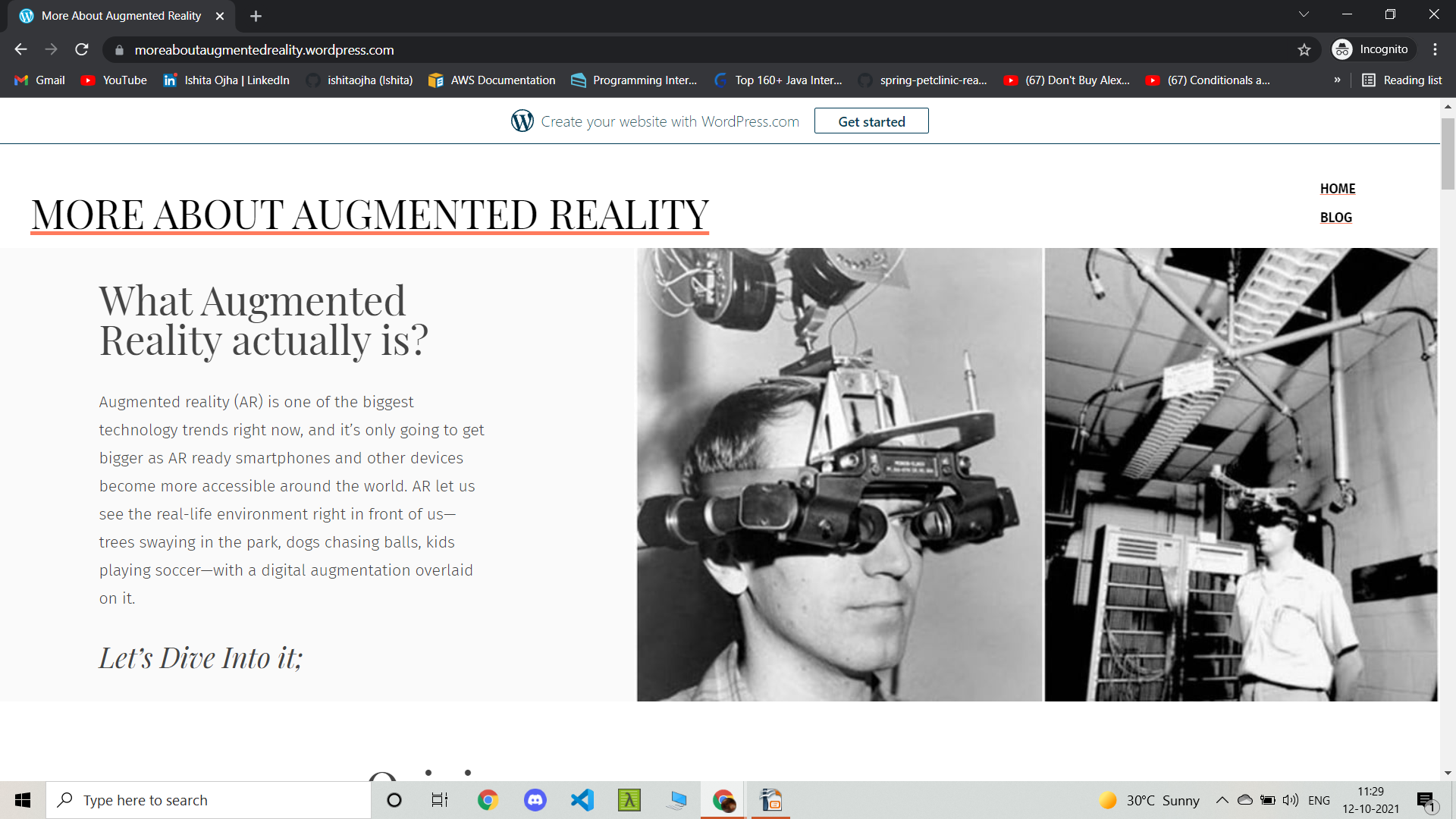Open the HOME menu item

point(1337,189)
